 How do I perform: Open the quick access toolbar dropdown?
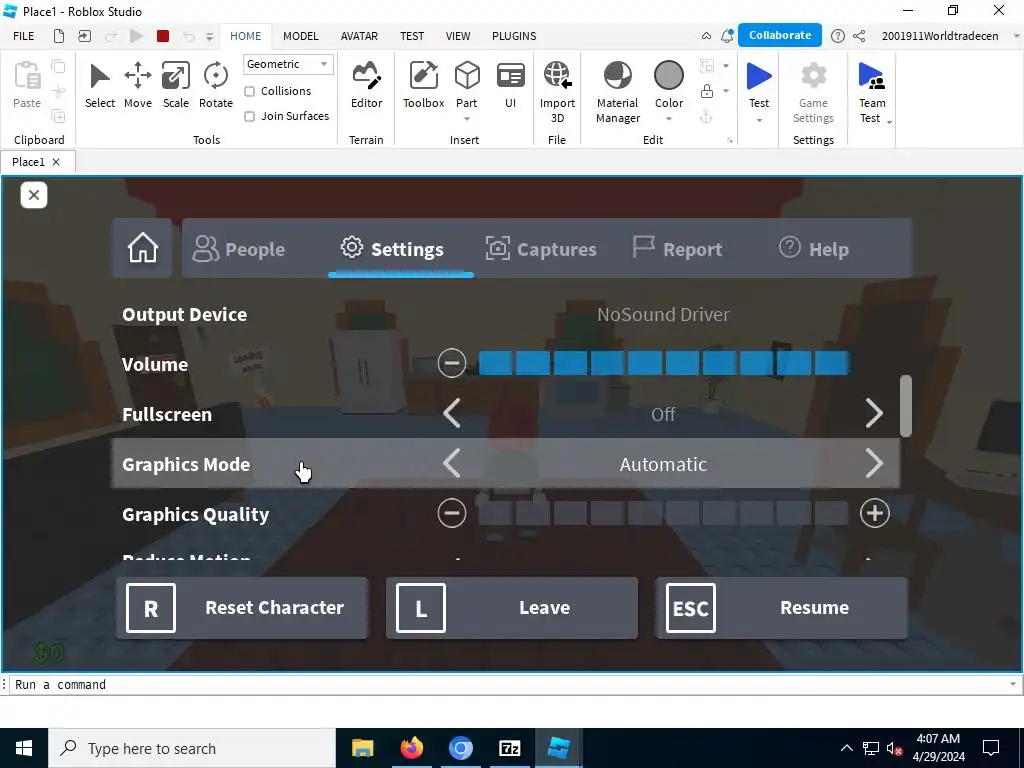210,37
